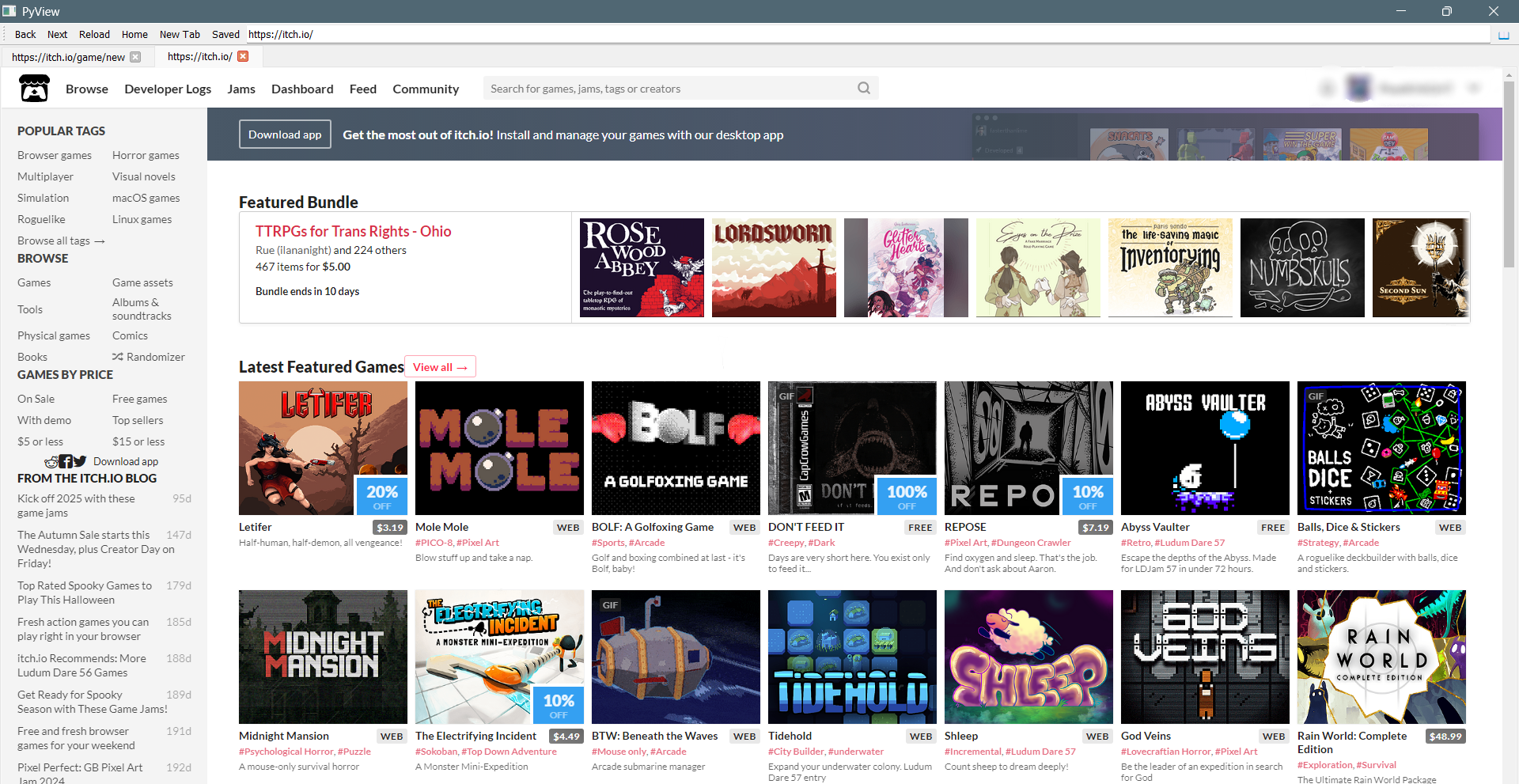Open 'Kick off 2025 with these game jams' post
The image size is (1519, 784).
pos(76,506)
